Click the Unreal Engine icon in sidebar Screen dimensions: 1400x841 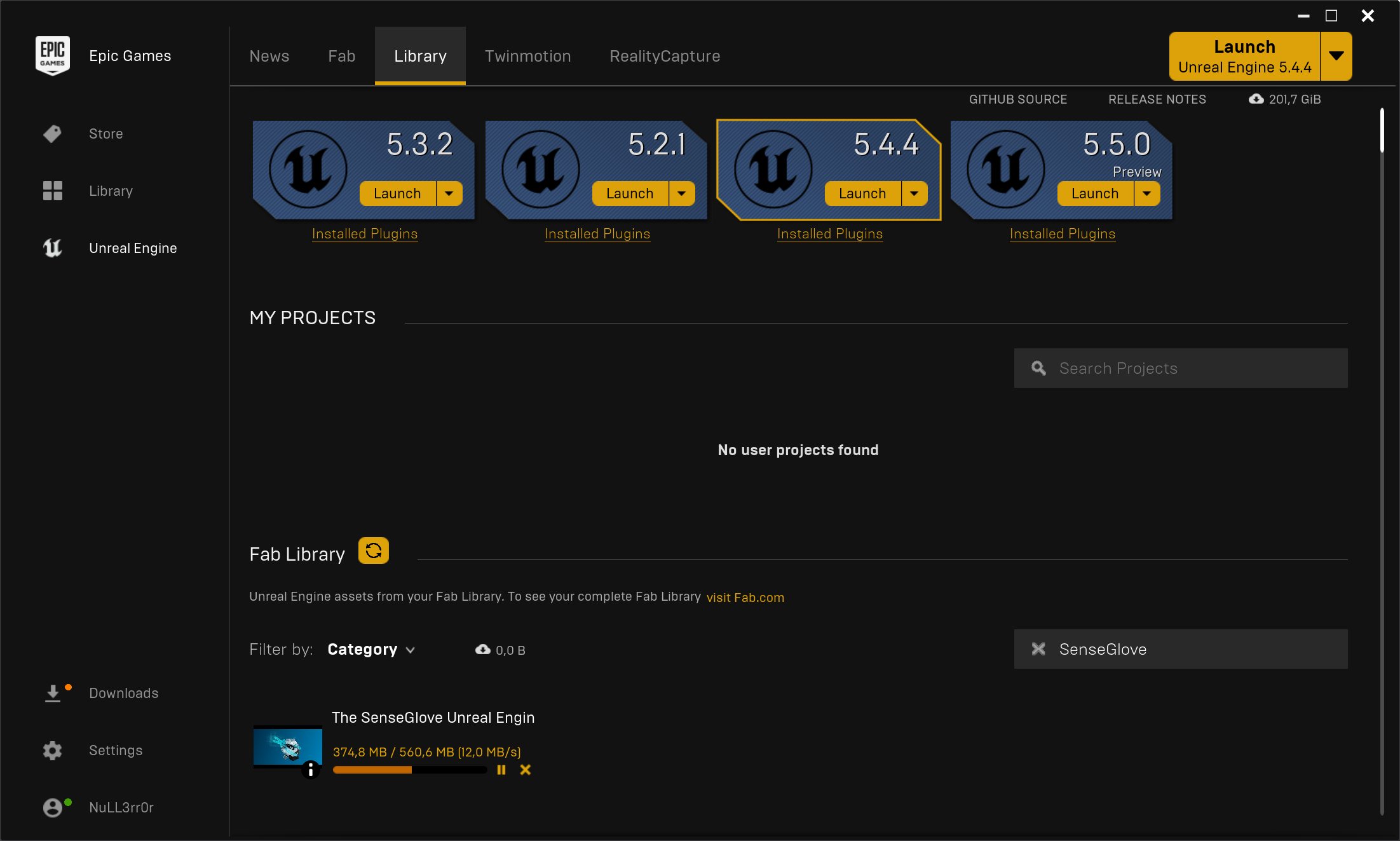tap(52, 248)
